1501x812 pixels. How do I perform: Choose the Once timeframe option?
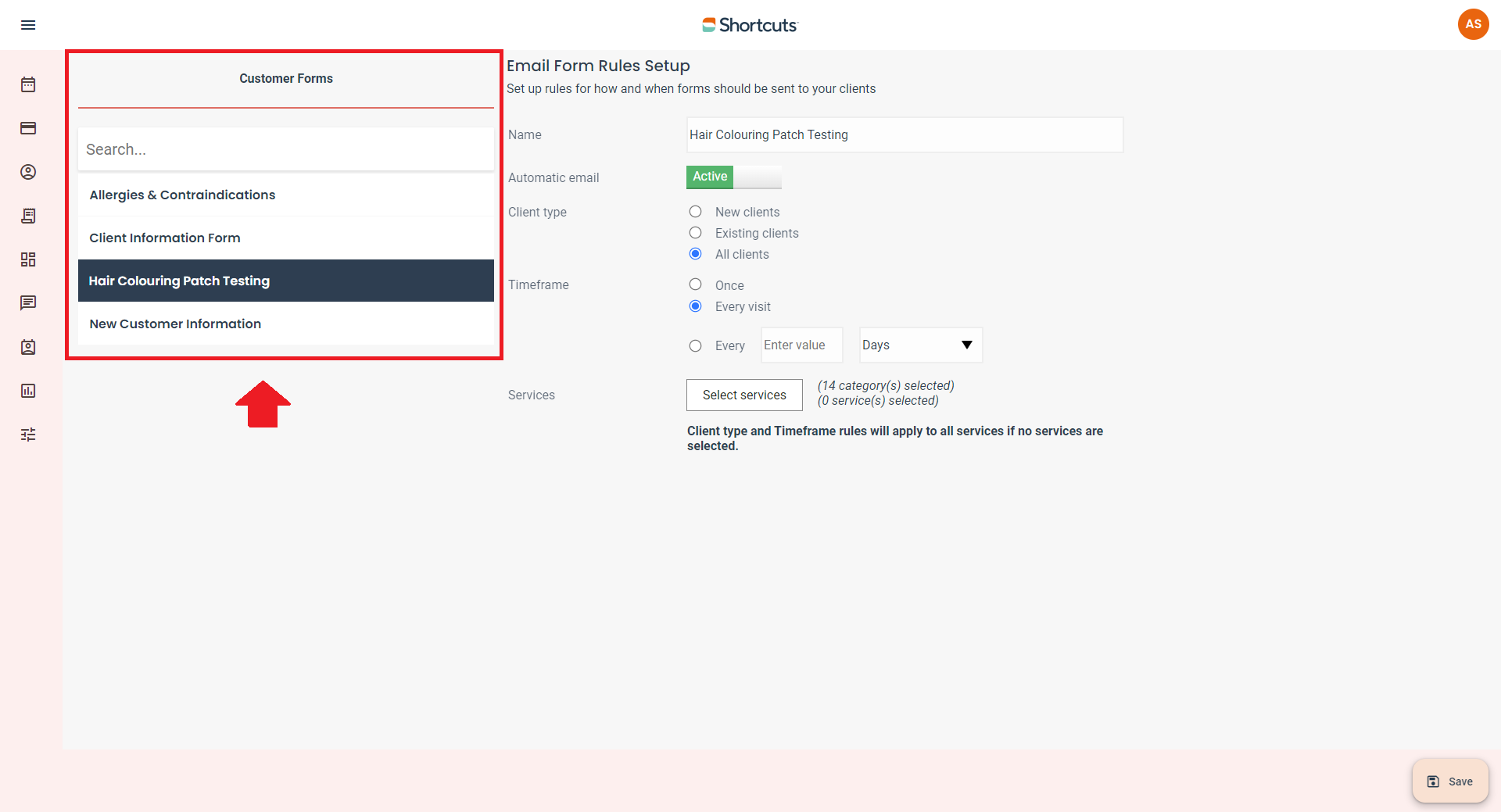point(695,284)
